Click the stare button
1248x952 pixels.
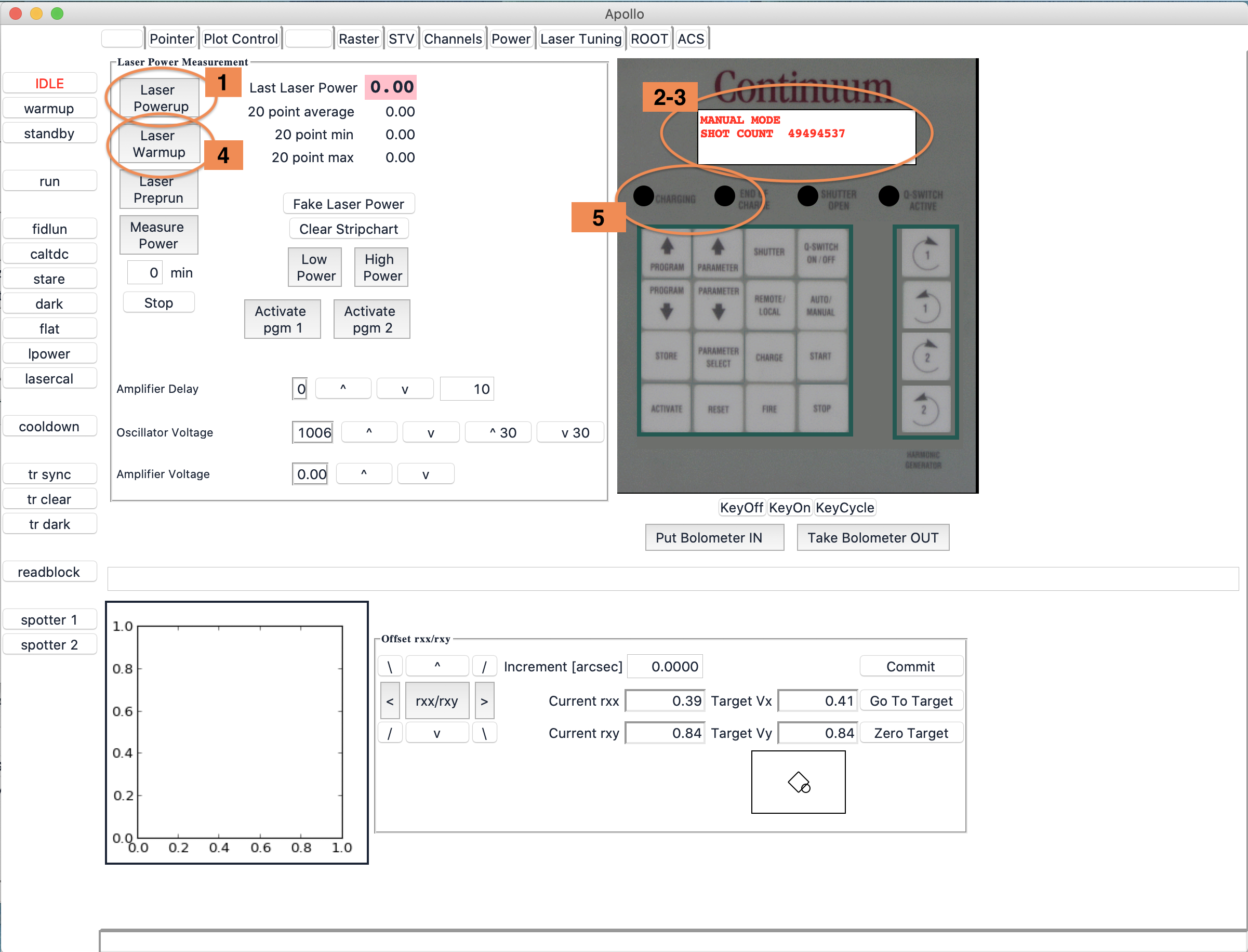click(x=49, y=279)
